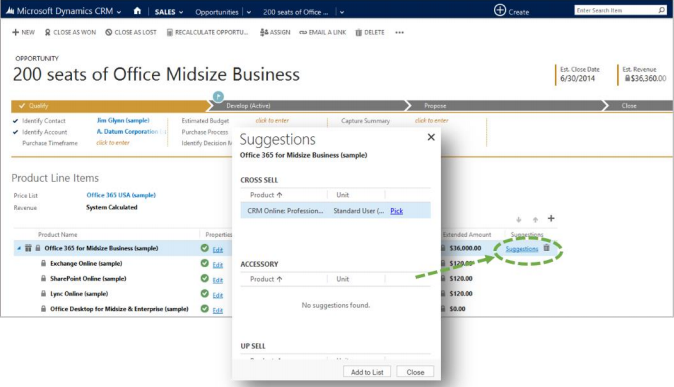Click the active stage flag icon

(x=218, y=96)
